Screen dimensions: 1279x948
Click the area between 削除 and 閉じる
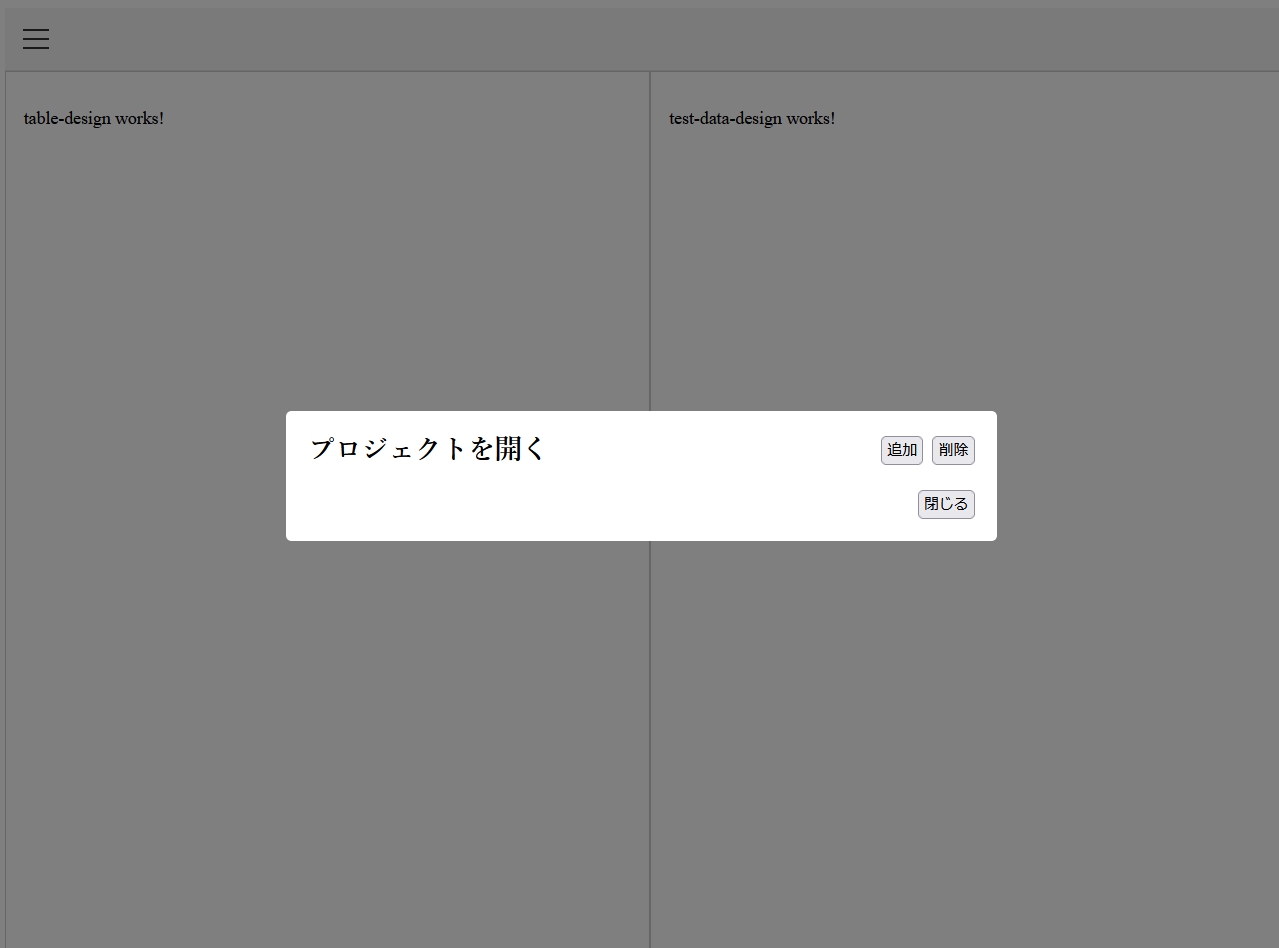[x=951, y=477]
